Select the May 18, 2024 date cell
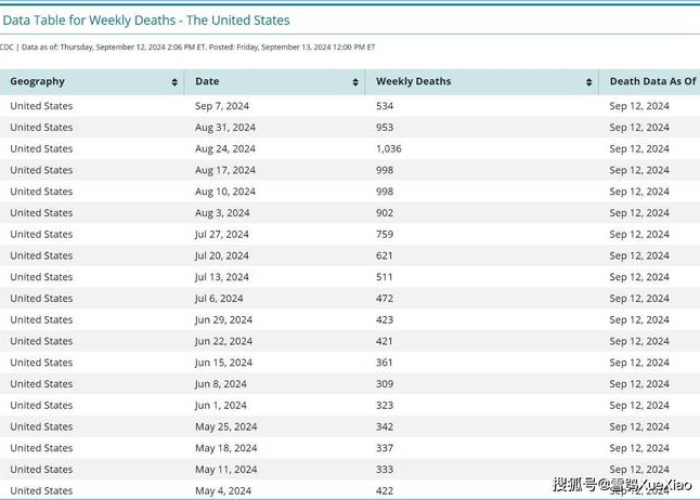The width and height of the screenshot is (700, 500). (x=226, y=449)
